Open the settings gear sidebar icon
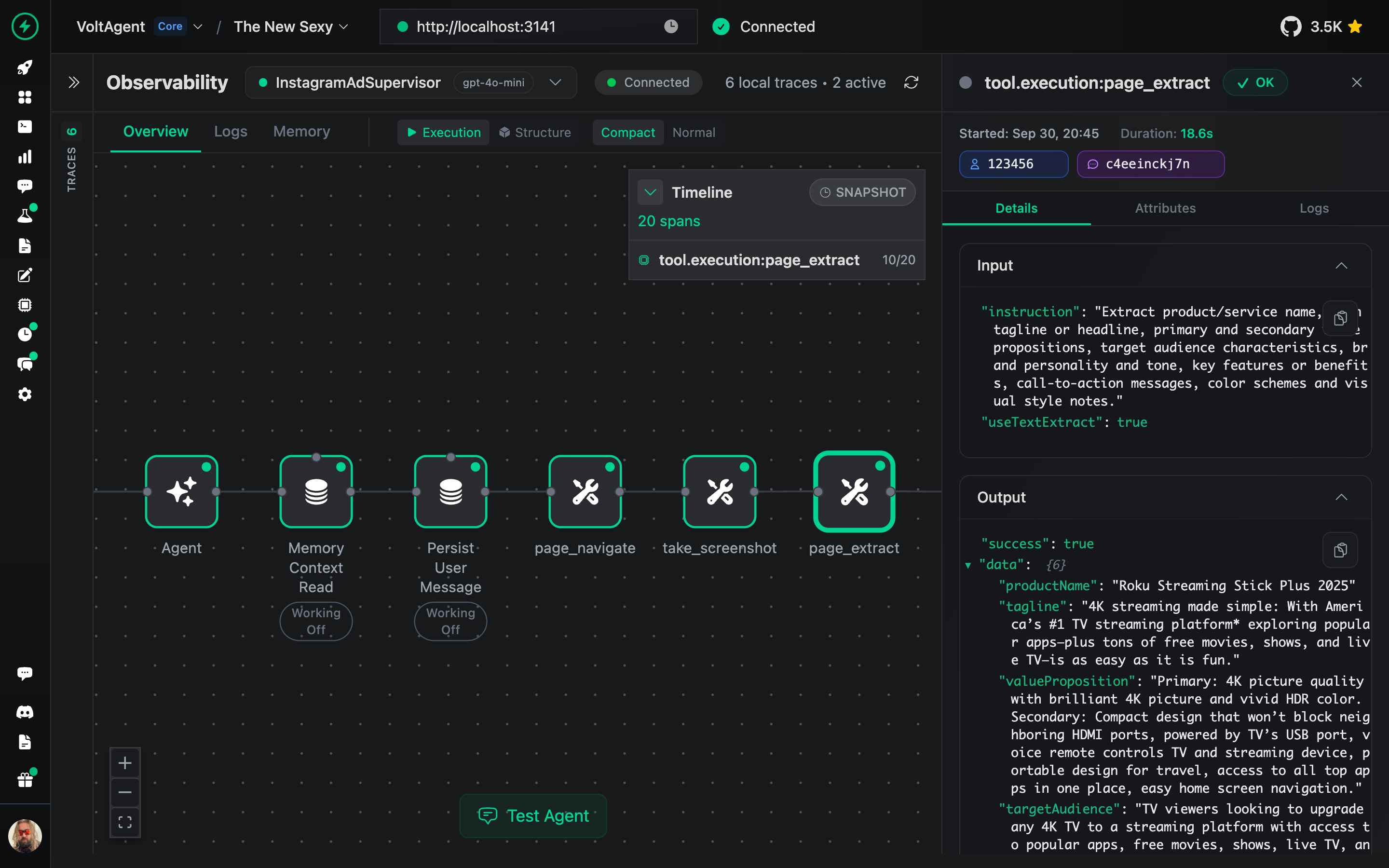The image size is (1389, 868). click(x=25, y=394)
